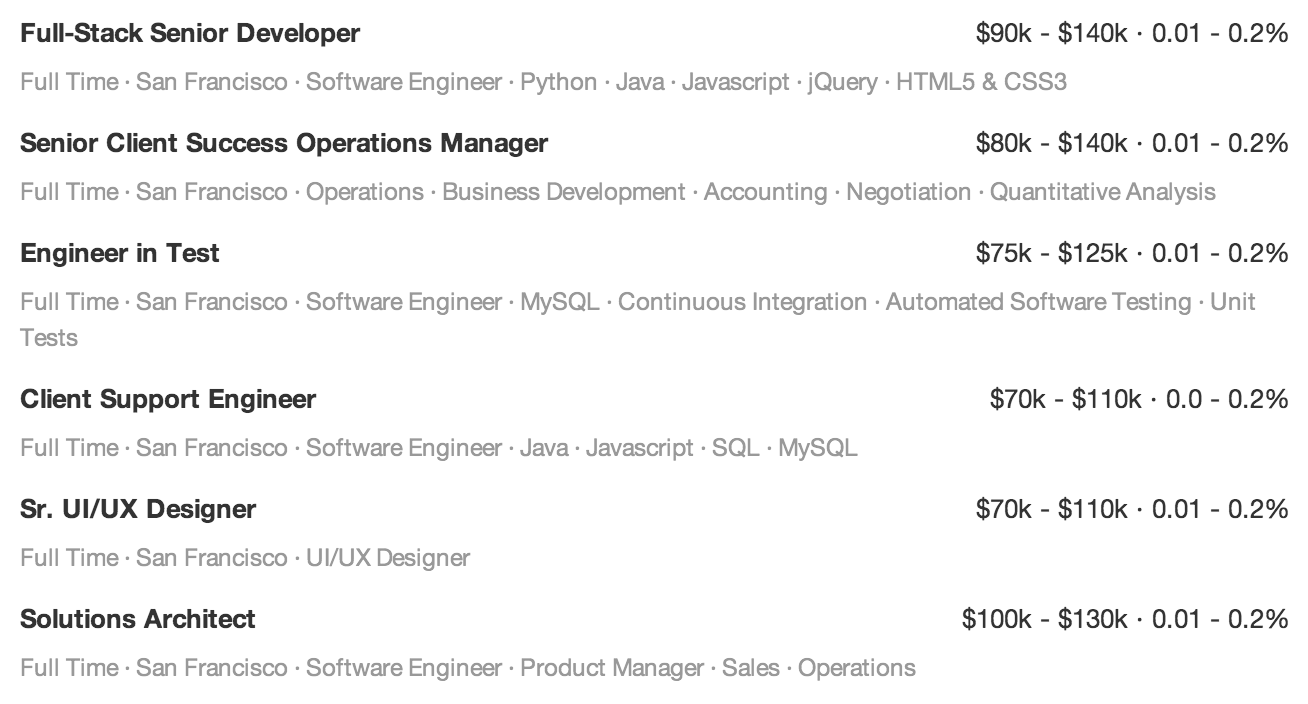
Task: Open the Senior Client Success Operations Manager listing
Action: (x=284, y=143)
